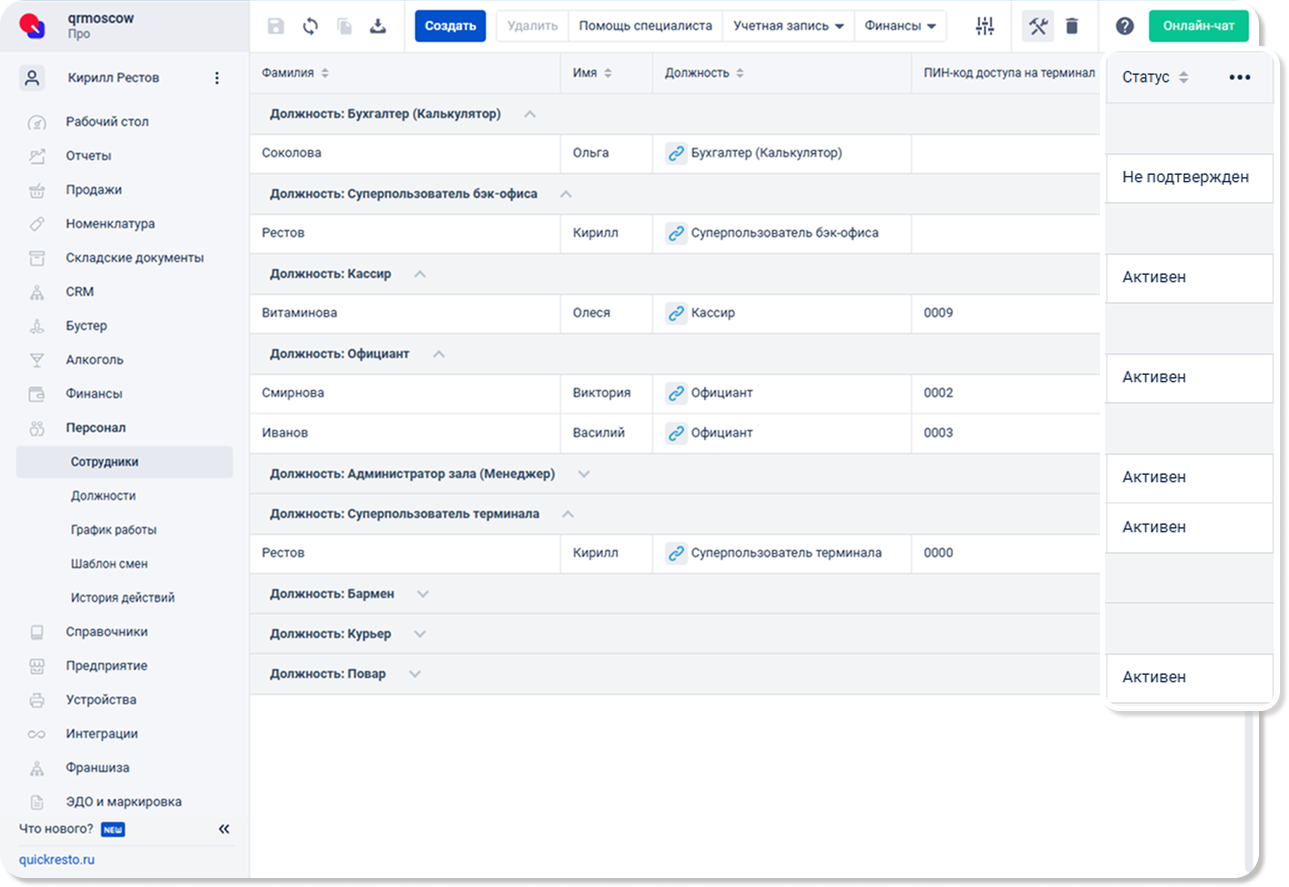Open the column settings sliders icon

[985, 26]
